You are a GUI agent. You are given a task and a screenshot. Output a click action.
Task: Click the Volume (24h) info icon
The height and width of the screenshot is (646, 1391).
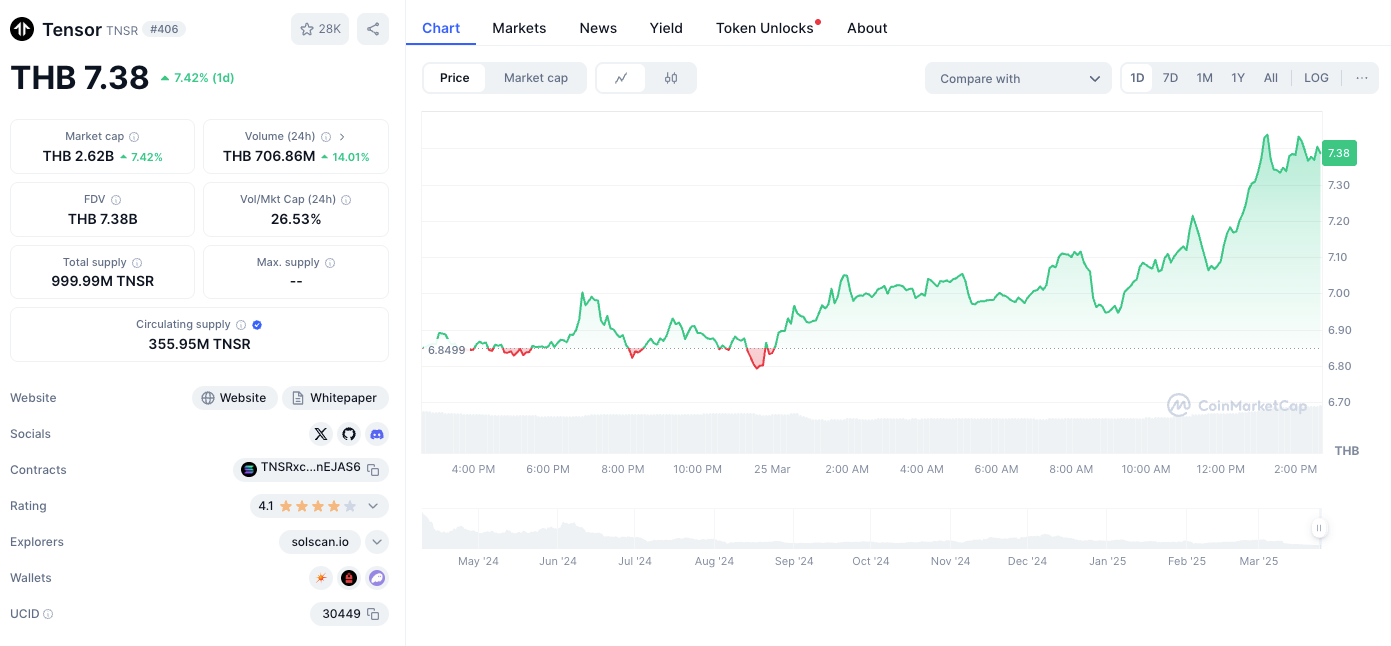click(x=325, y=137)
